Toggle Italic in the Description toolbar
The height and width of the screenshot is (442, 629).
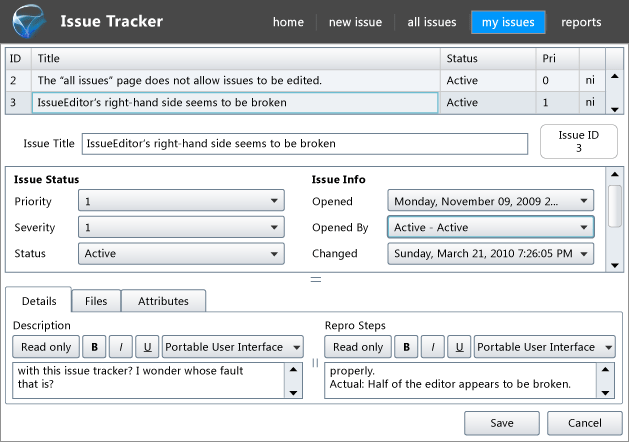coord(121,347)
